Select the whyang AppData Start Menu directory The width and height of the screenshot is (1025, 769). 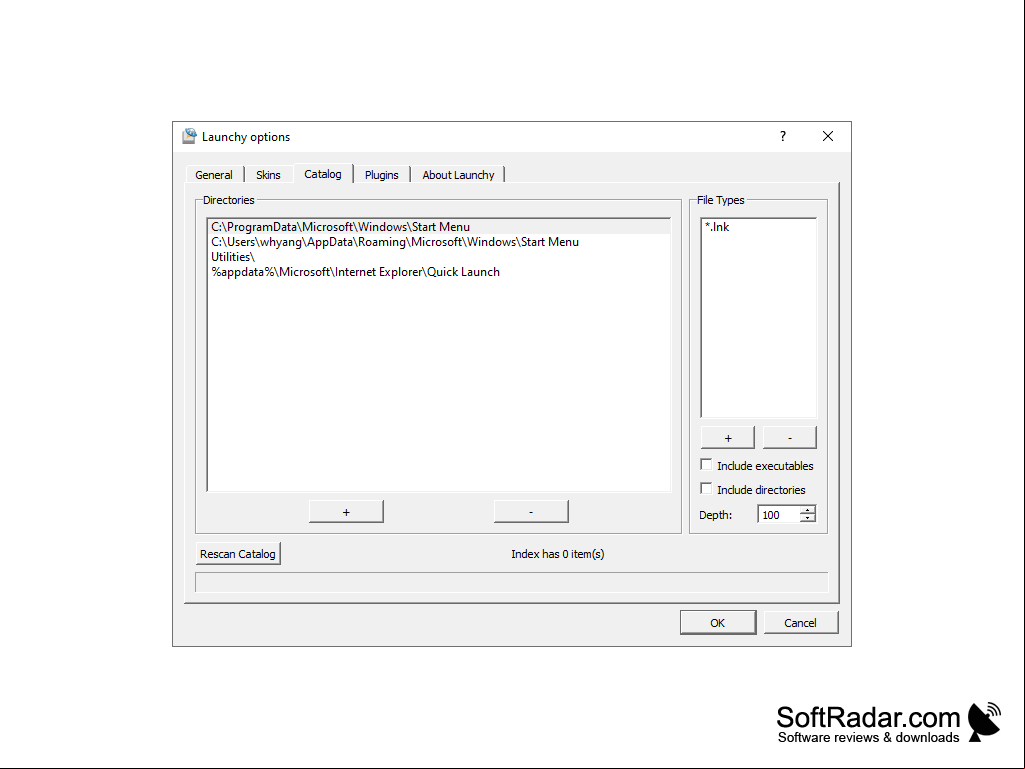click(439, 242)
